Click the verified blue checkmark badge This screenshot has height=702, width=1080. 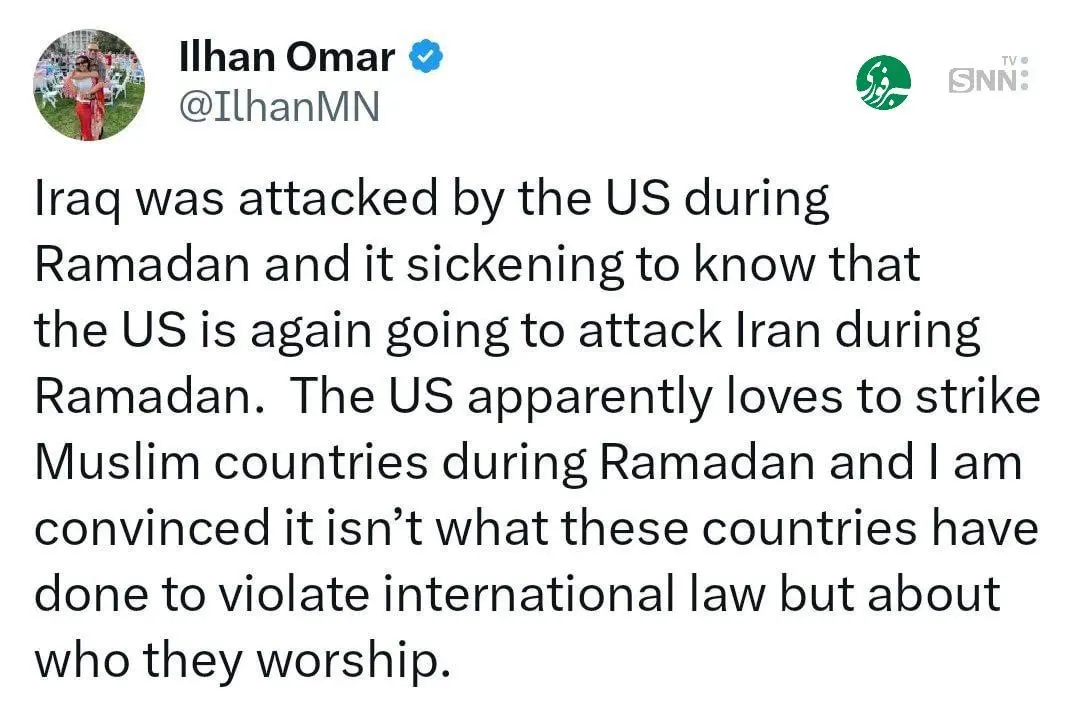tap(427, 59)
